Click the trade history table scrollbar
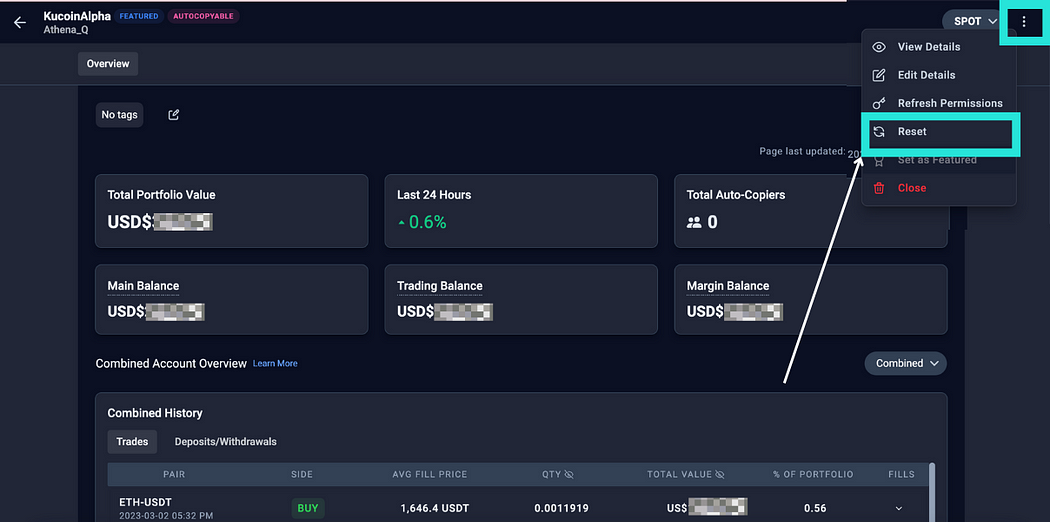This screenshot has width=1050, height=522. [x=931, y=492]
